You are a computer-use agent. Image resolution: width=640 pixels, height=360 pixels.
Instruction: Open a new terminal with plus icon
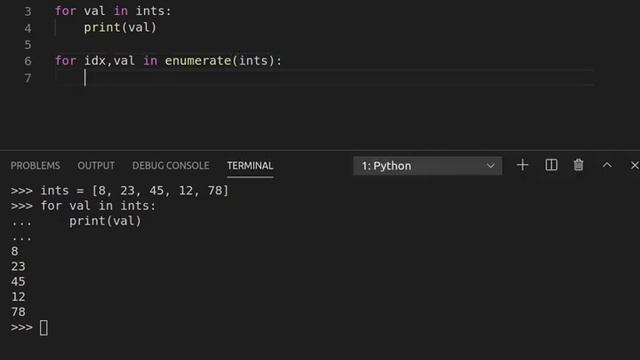(x=522, y=165)
